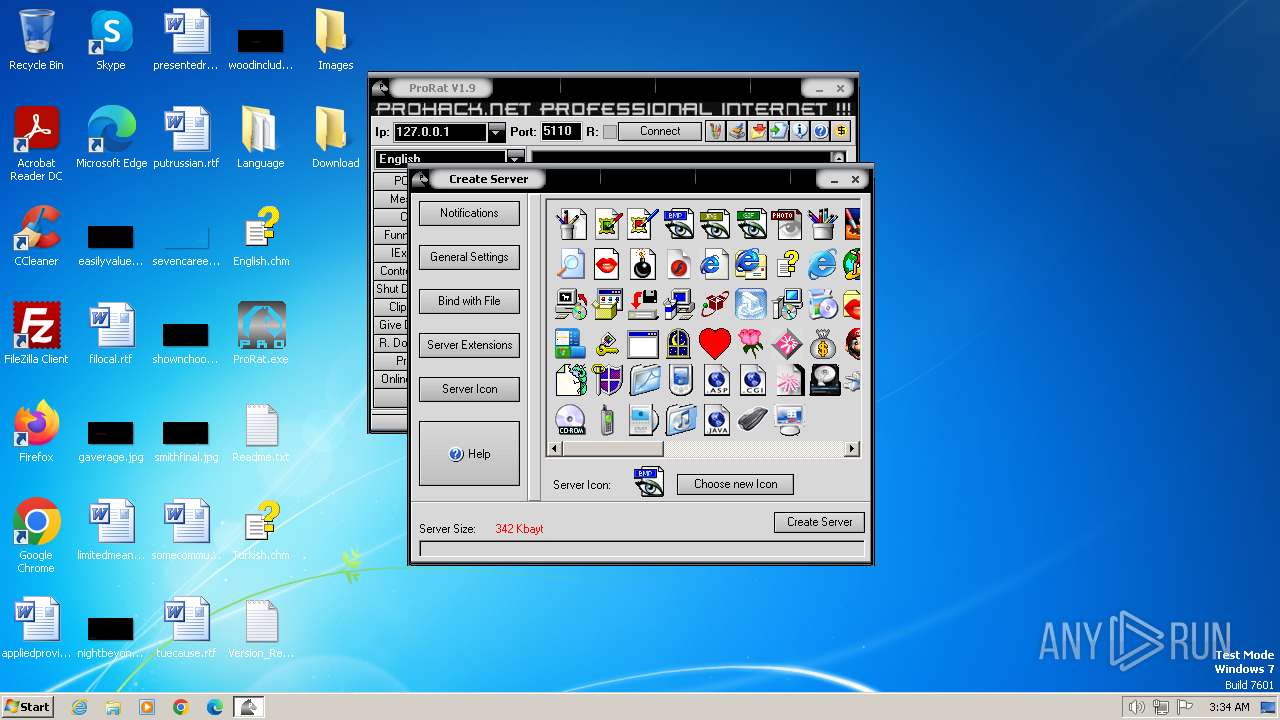Click the Connect button in ProRat

660,131
